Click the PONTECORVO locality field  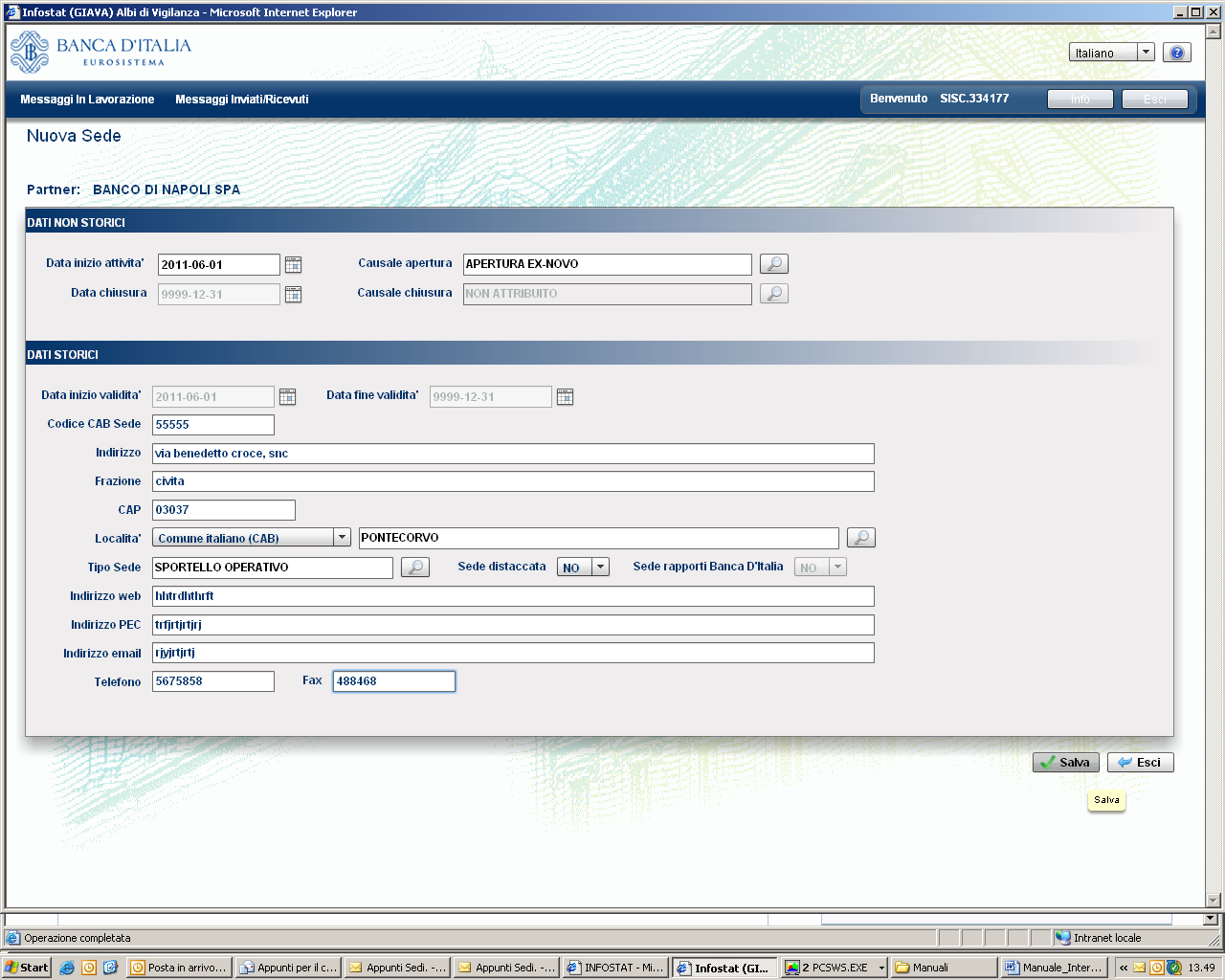point(599,538)
